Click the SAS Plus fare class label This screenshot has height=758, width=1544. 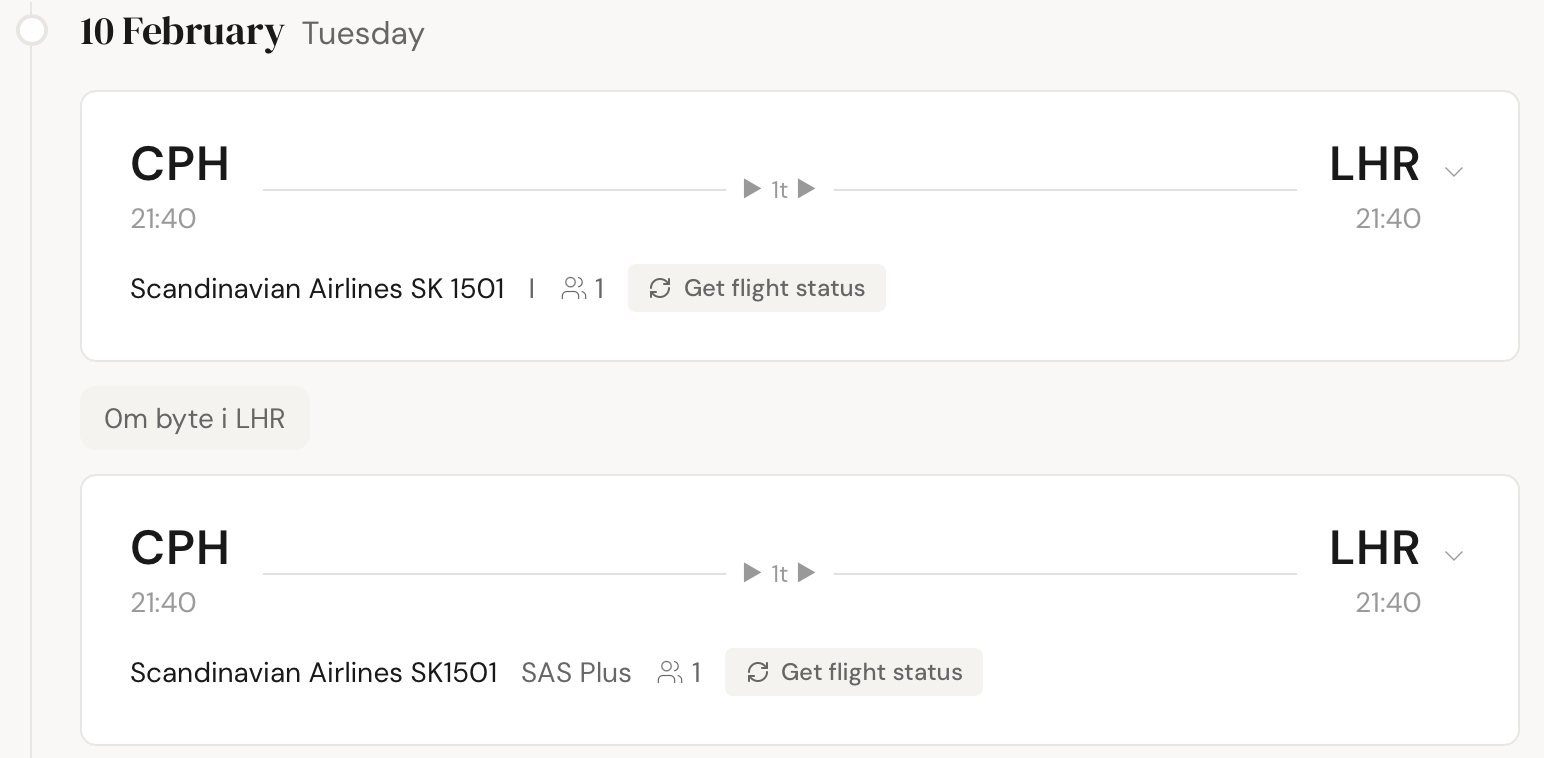(x=576, y=673)
